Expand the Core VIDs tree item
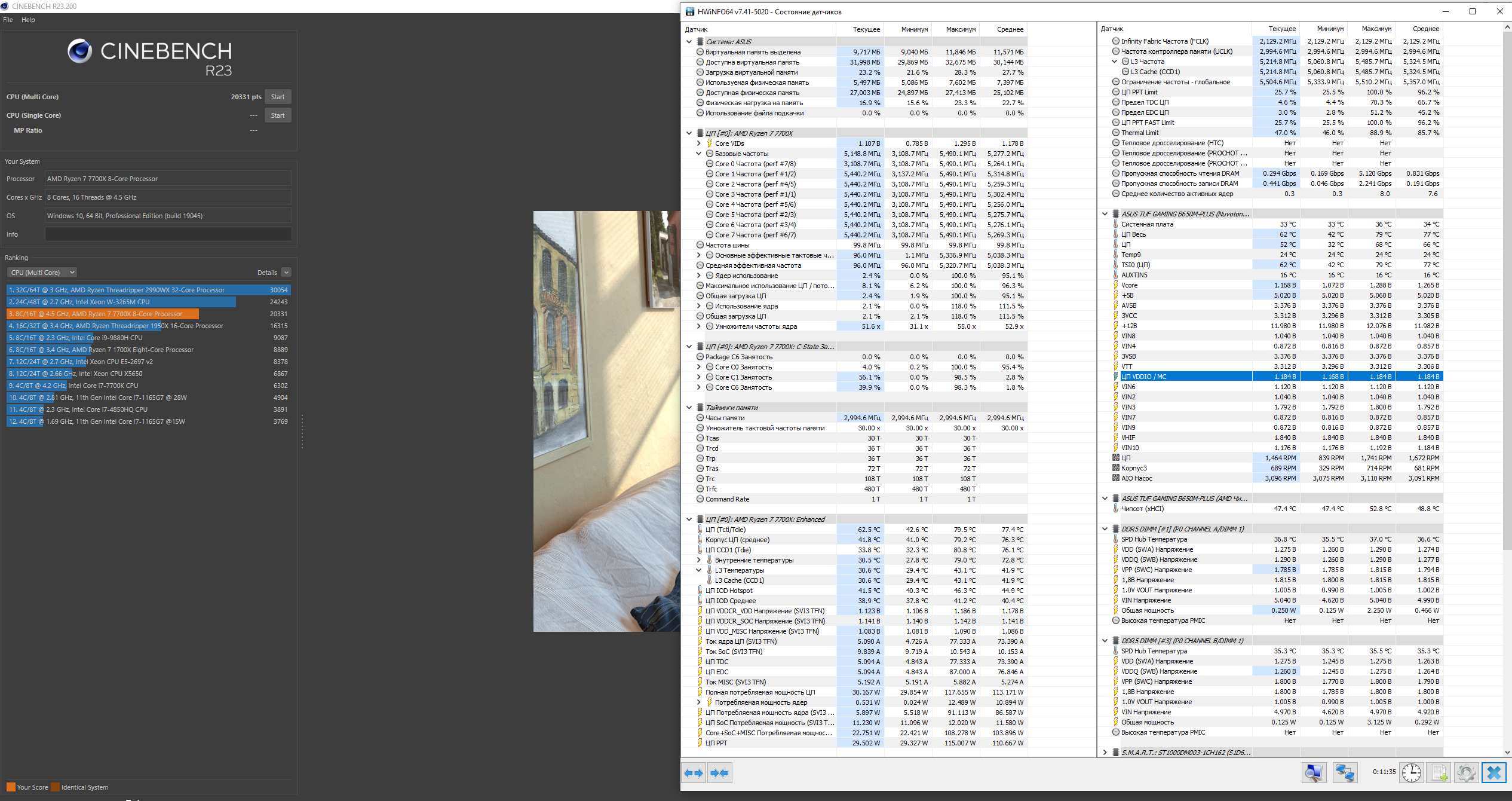 [698, 143]
